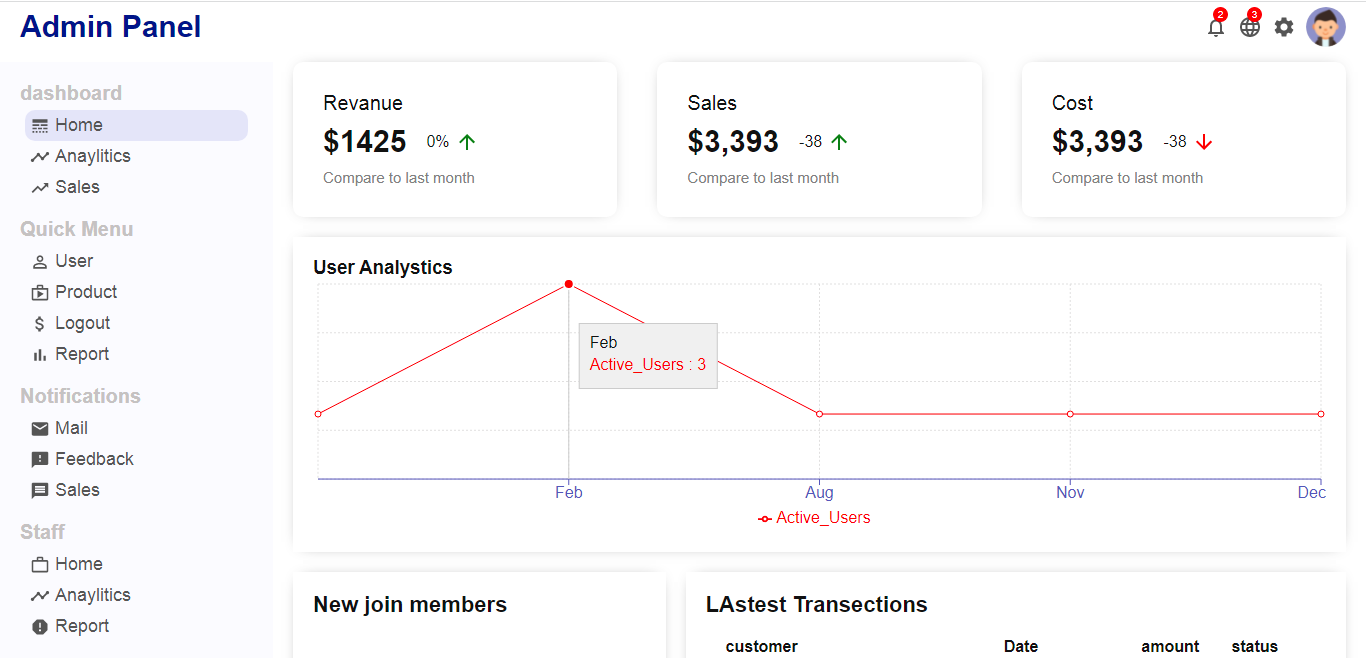Screen dimensions: 1366x658
Task: Click the highlighted Feb data point on chart
Action: tap(568, 283)
